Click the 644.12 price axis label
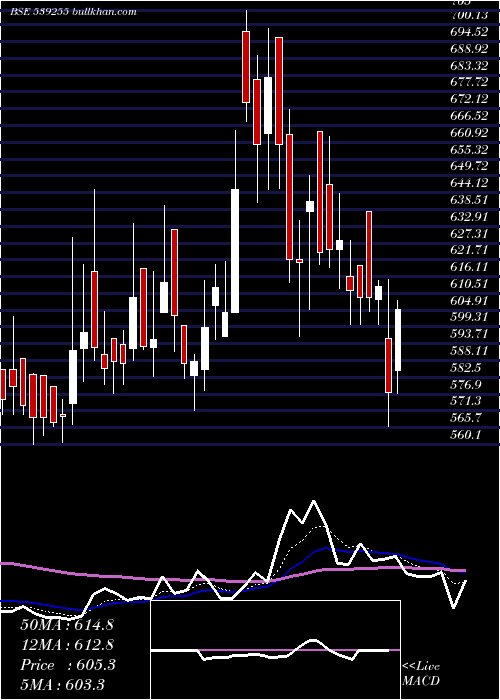 click(x=470, y=183)
